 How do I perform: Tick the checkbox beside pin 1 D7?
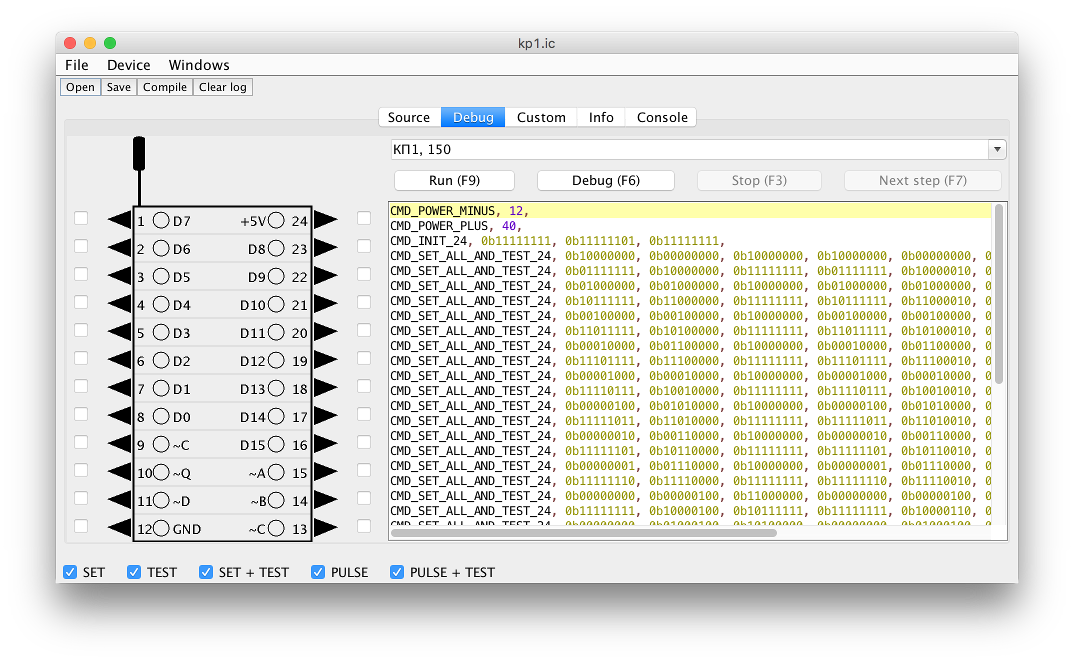point(81,218)
